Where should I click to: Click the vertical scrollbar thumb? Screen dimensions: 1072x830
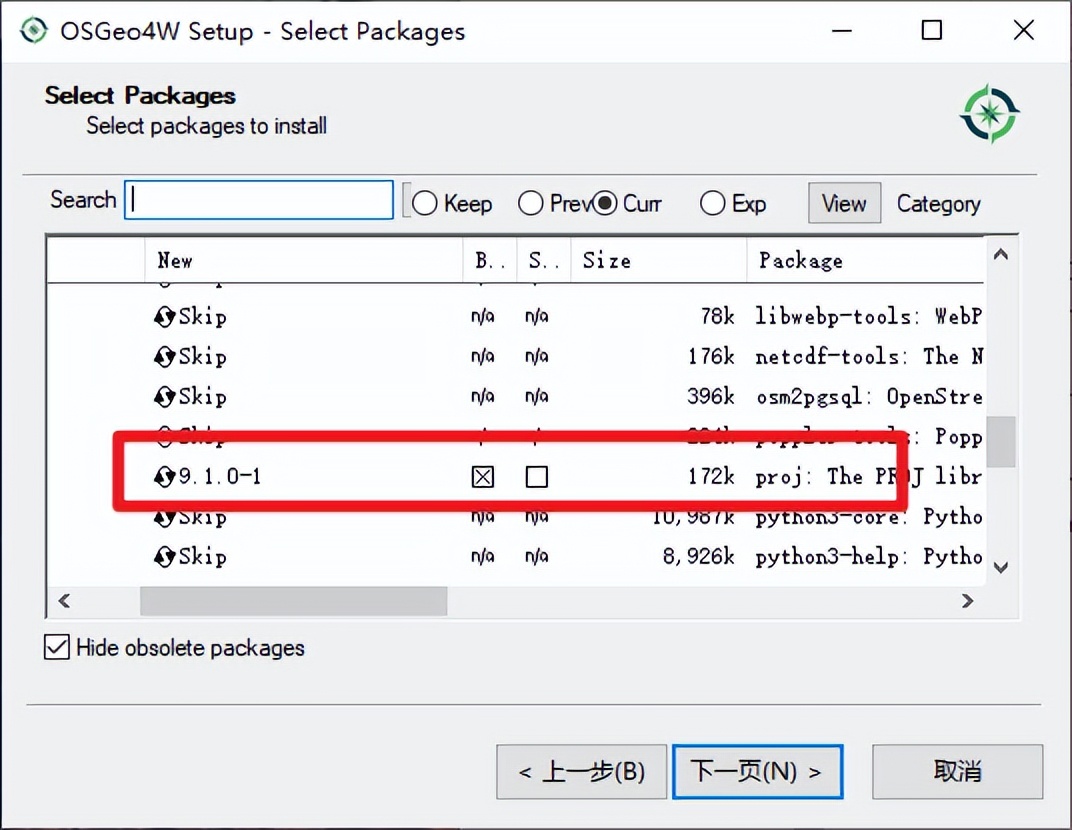1001,441
